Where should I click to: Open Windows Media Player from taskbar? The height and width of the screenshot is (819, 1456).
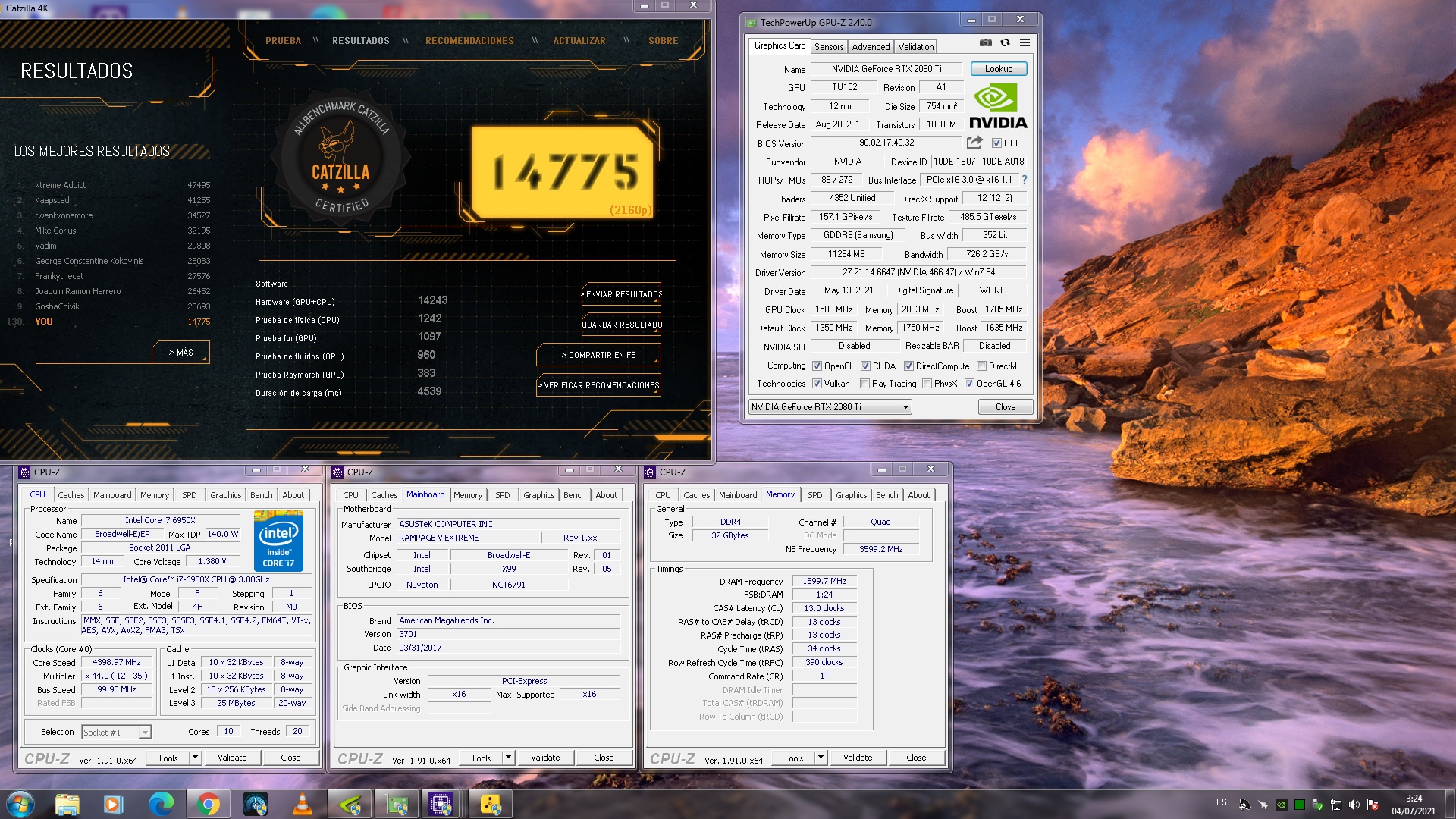click(x=114, y=804)
